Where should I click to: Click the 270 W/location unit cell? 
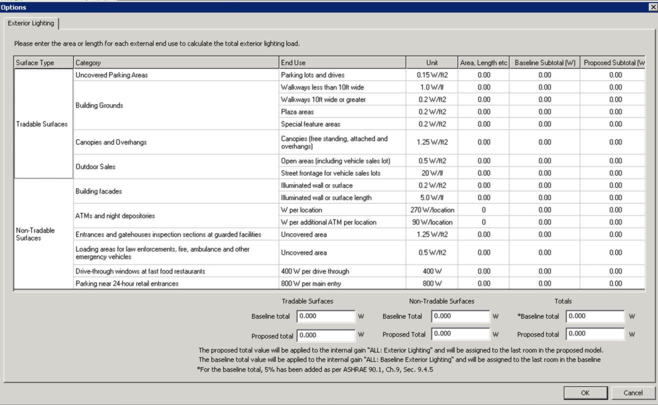(x=432, y=210)
